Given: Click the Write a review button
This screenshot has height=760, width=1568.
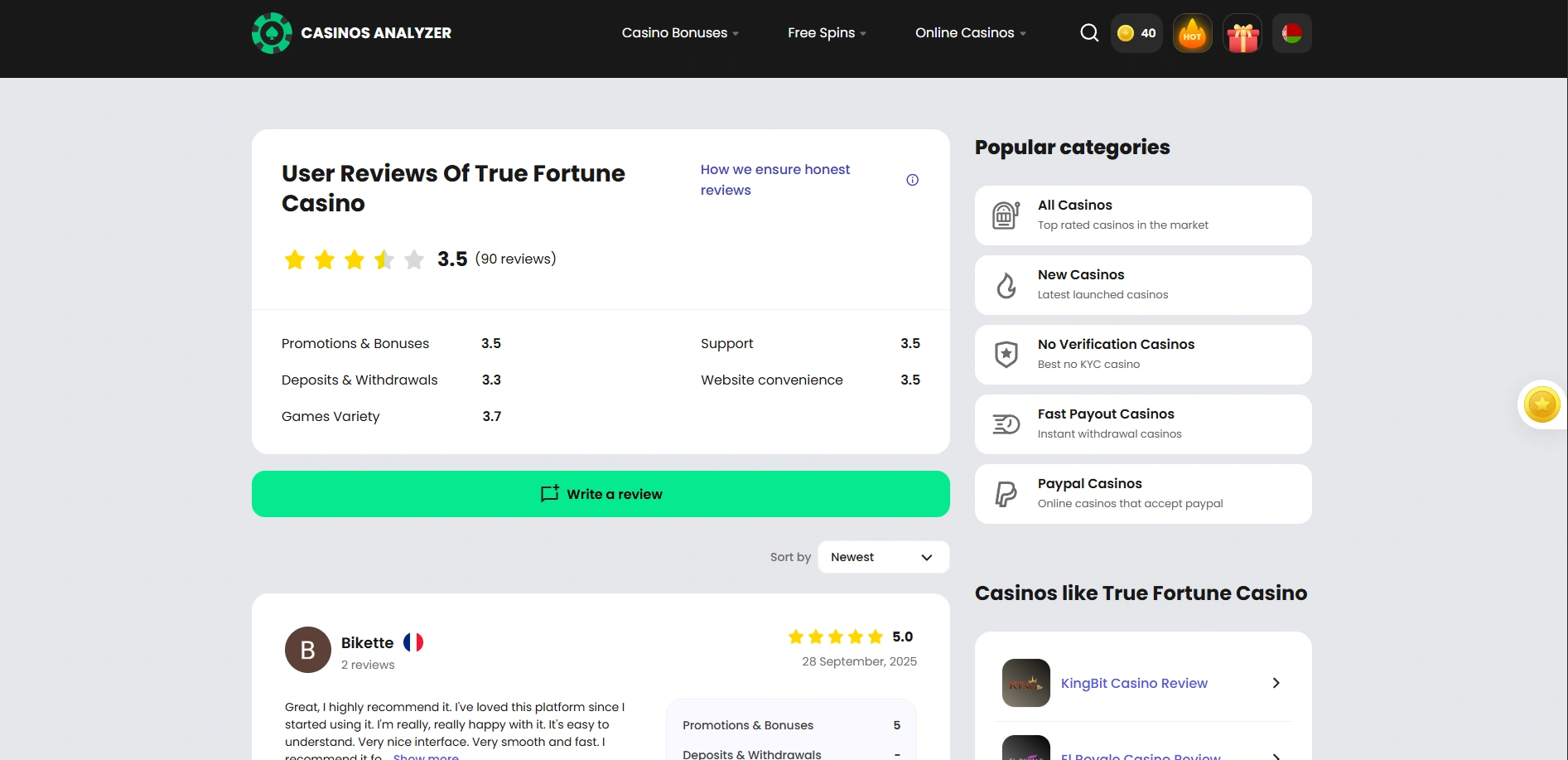Looking at the screenshot, I should tap(601, 494).
